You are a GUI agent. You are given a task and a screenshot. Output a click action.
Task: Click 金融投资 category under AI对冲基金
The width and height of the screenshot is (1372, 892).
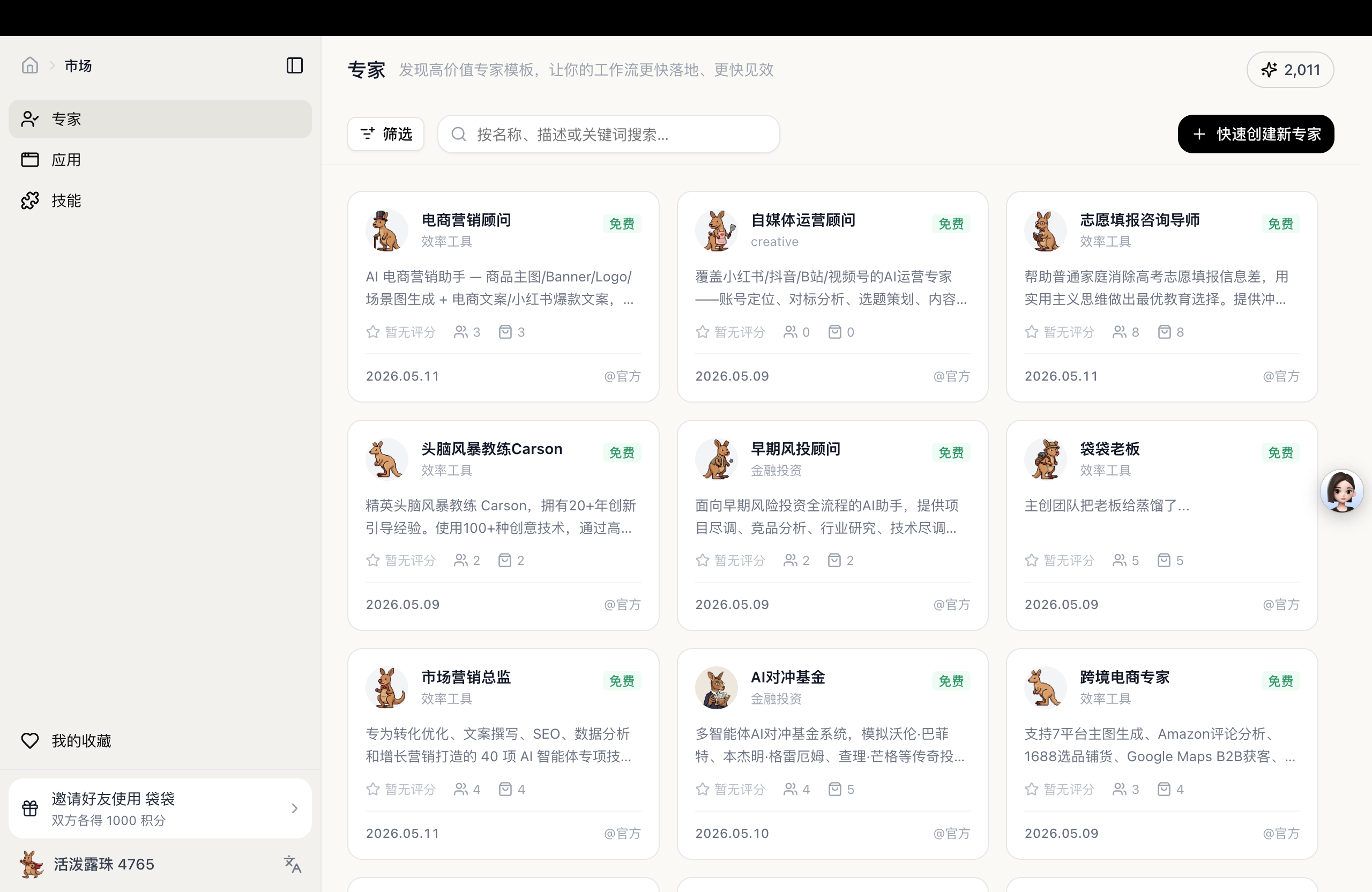[x=776, y=699]
